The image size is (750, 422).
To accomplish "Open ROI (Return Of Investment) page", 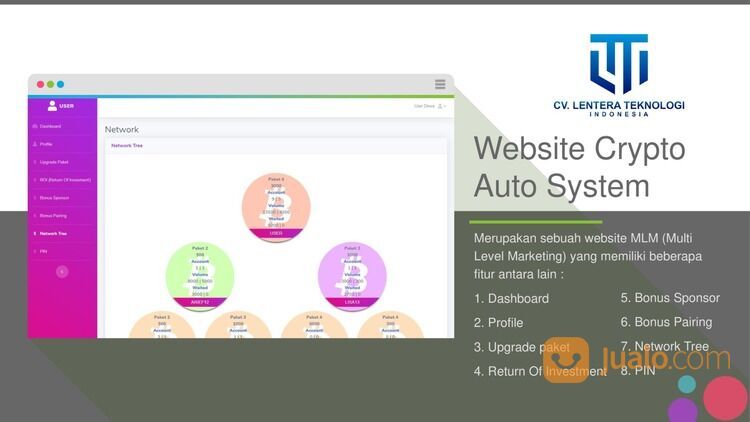I will tap(65, 180).
